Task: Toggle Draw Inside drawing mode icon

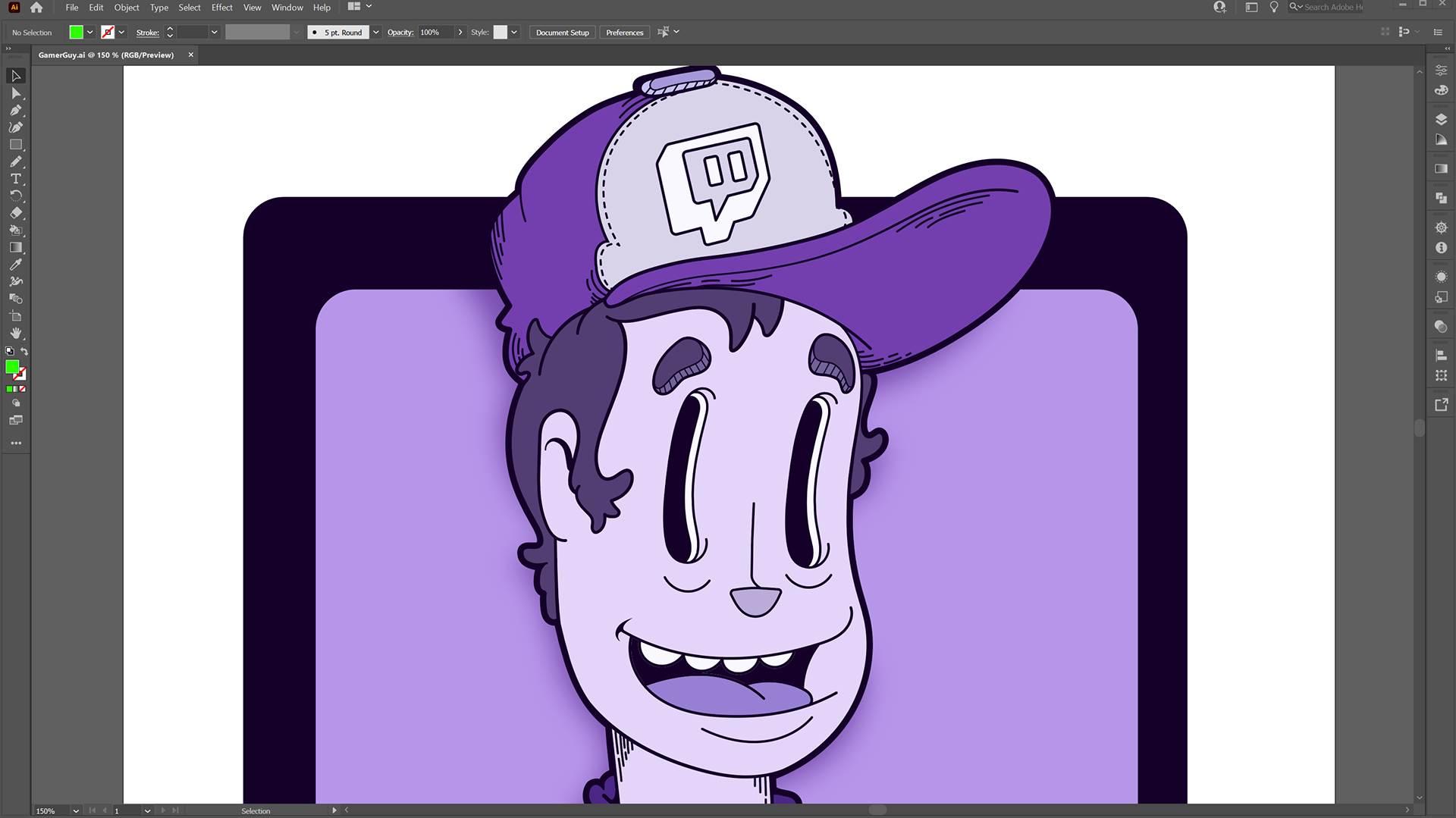Action: [x=16, y=403]
